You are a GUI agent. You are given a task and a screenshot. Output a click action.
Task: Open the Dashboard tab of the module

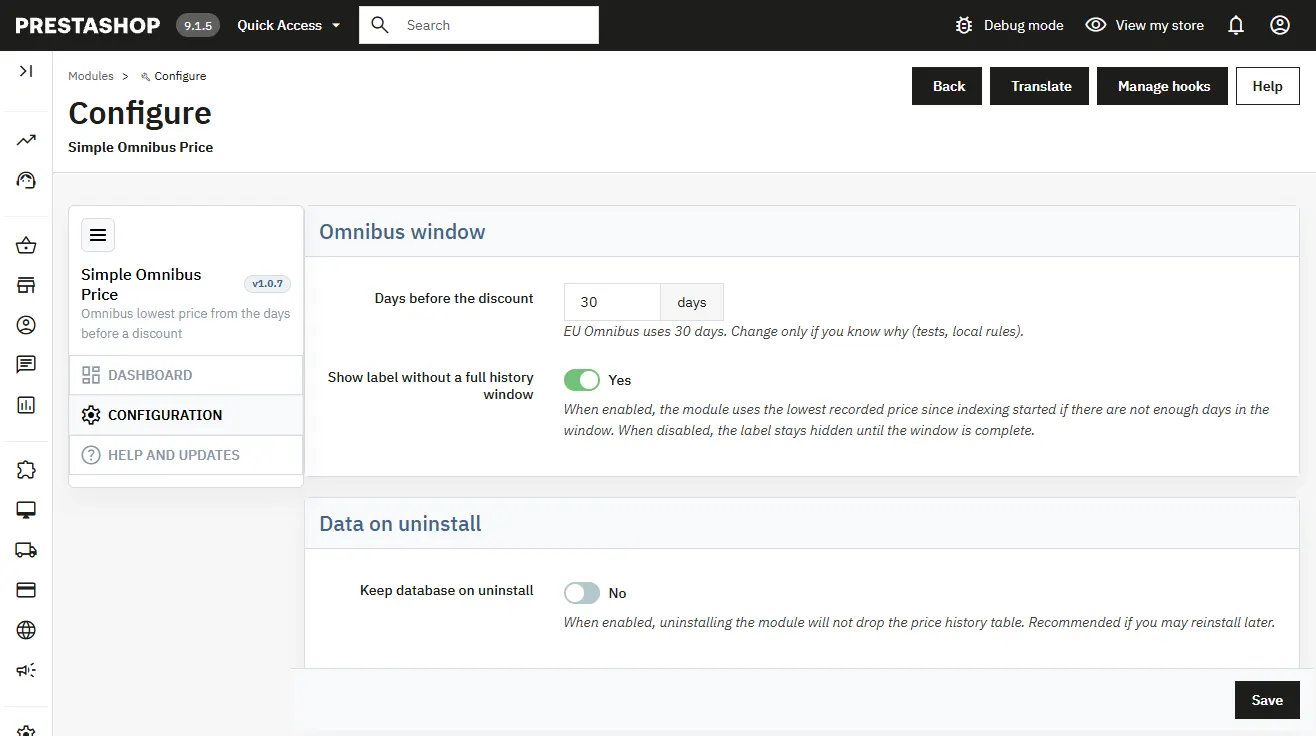186,375
